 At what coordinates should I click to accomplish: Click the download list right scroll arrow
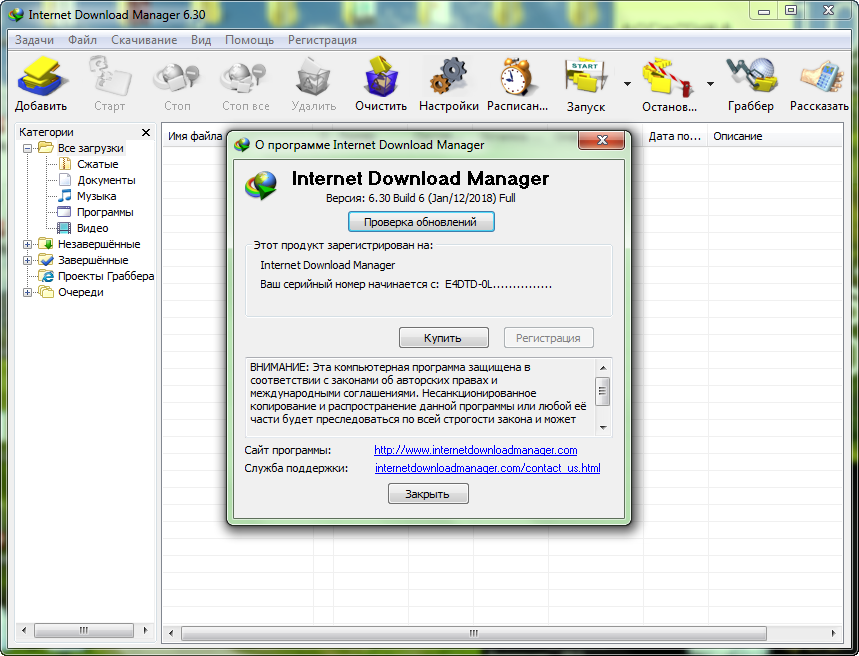(x=833, y=633)
